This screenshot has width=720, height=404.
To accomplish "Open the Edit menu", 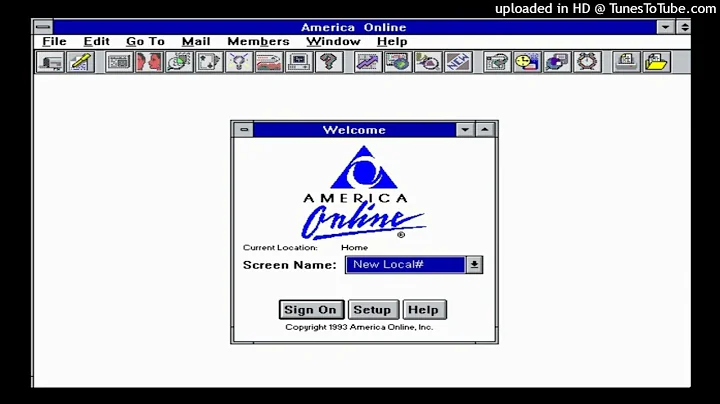I will tap(96, 41).
